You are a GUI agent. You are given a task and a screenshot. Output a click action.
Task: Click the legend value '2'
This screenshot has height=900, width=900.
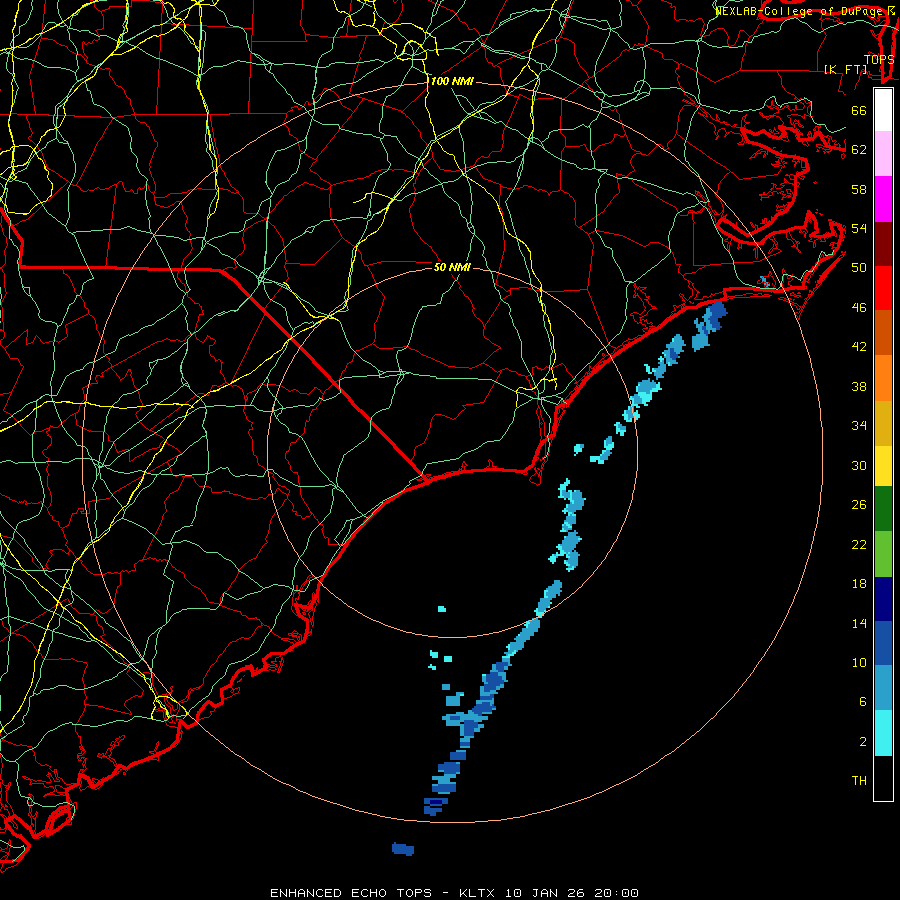[863, 742]
